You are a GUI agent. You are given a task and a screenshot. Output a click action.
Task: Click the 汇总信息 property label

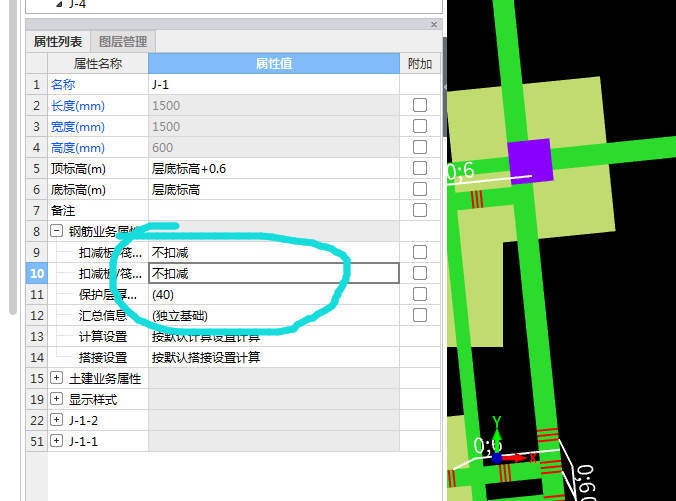pyautogui.click(x=103, y=316)
